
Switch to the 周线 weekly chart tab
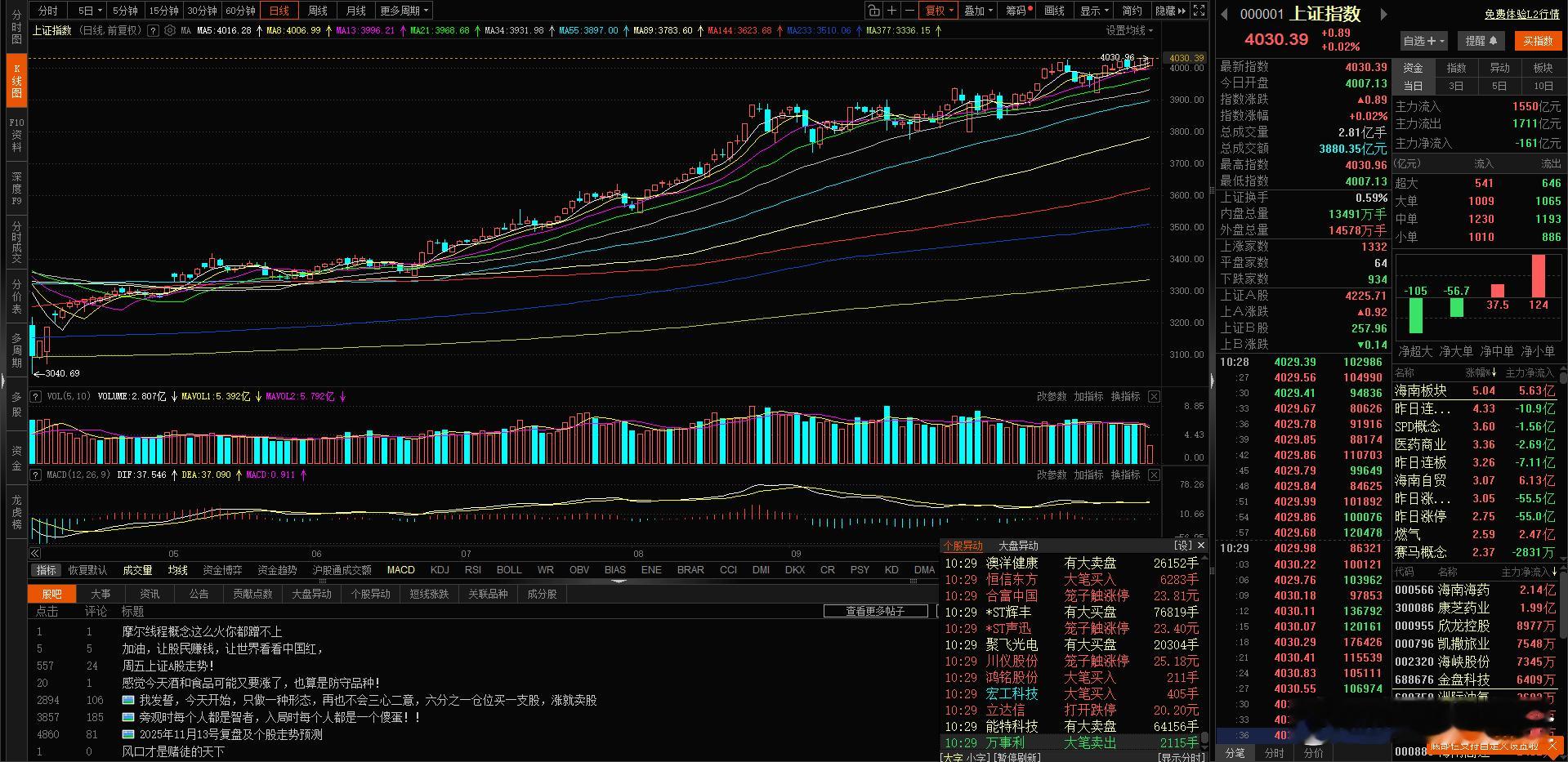(316, 11)
